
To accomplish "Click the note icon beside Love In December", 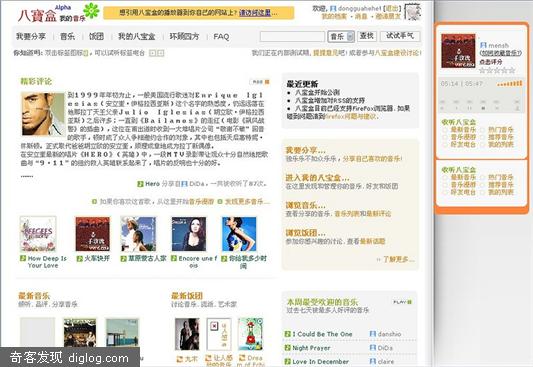I will [x=288, y=361].
